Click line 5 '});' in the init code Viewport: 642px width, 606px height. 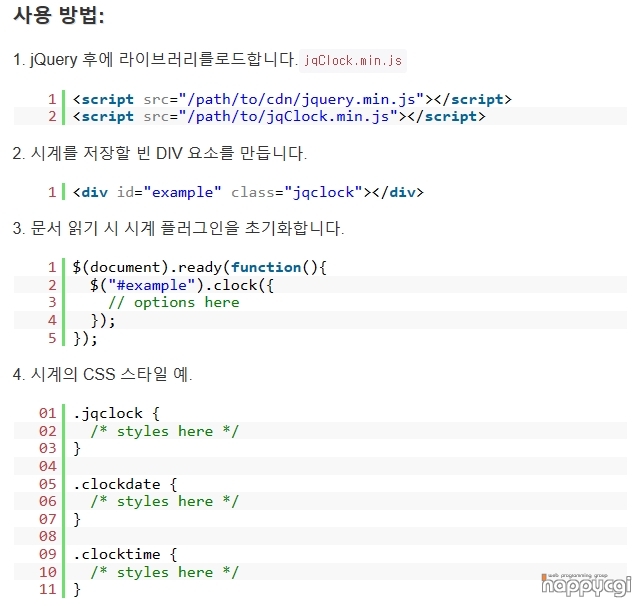pos(85,338)
